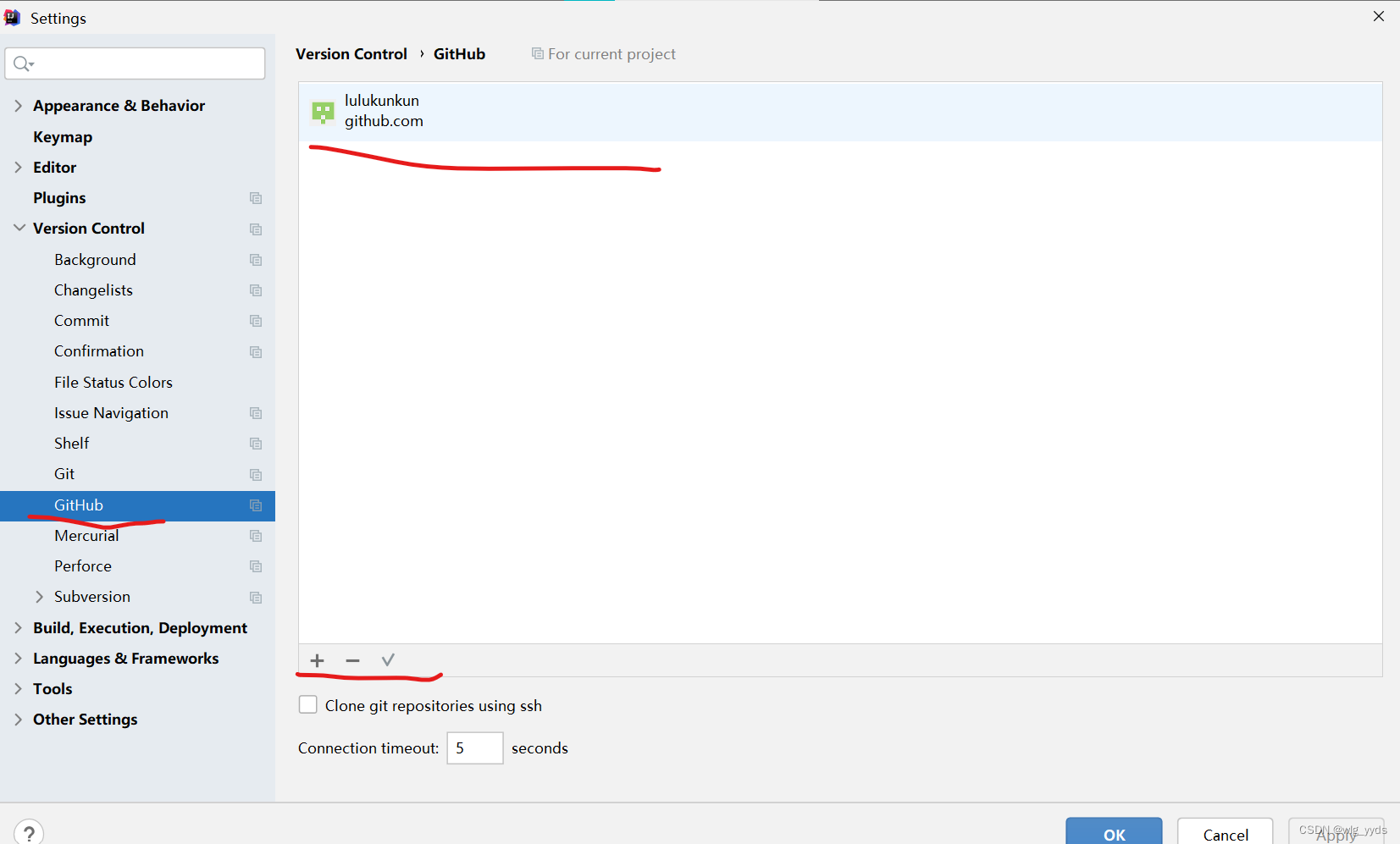Click the 'seconds' label
This screenshot has height=844, width=1400.
540,748
